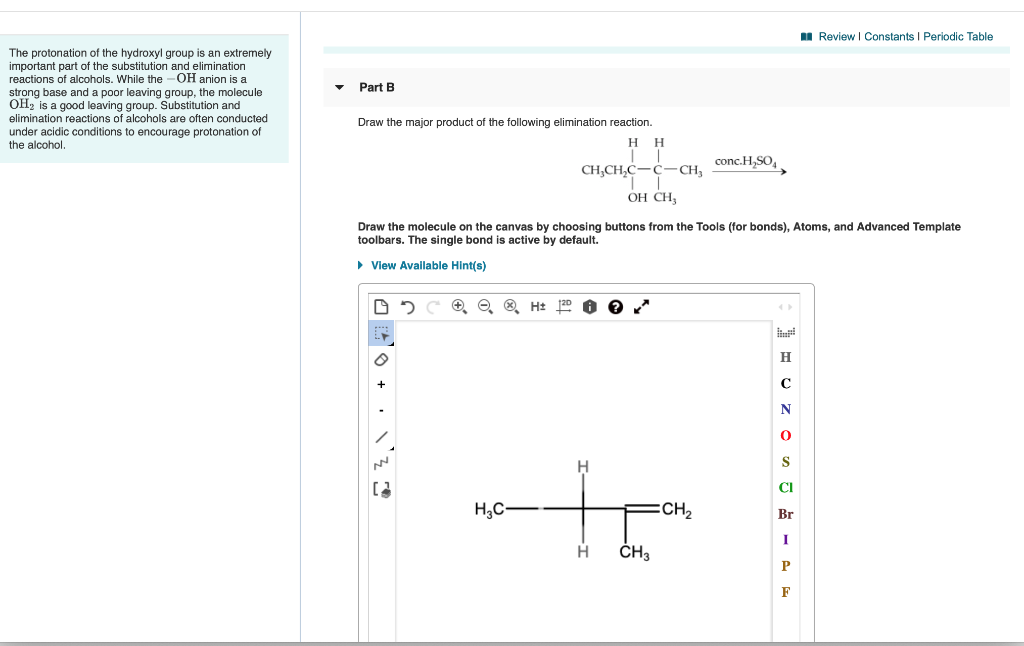Click the right navigation chevron above atom list
This screenshot has height=646, width=1024.
pos(788,308)
